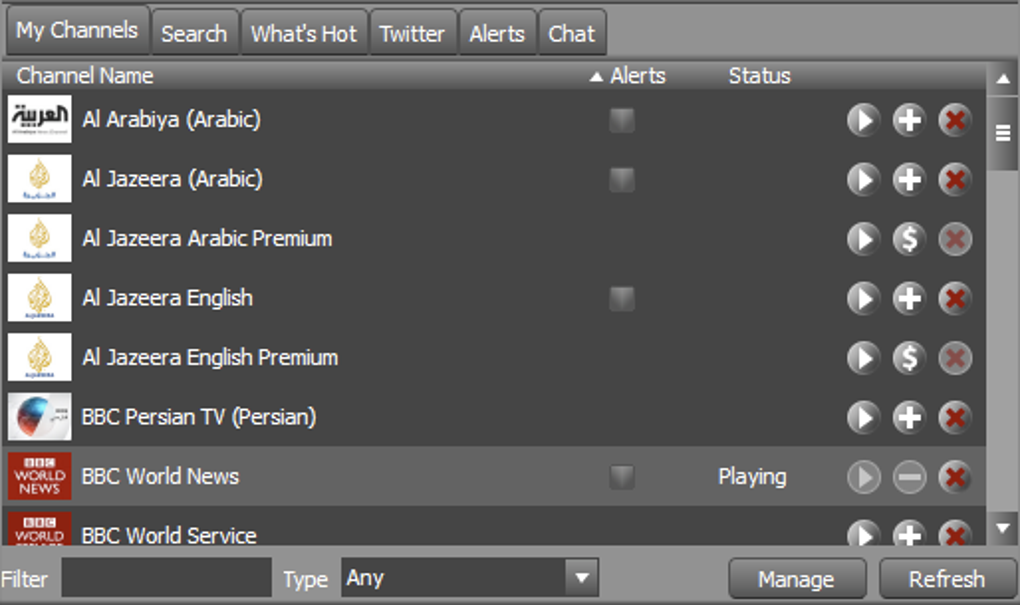Play Al Jazeera English Premium

click(863, 358)
